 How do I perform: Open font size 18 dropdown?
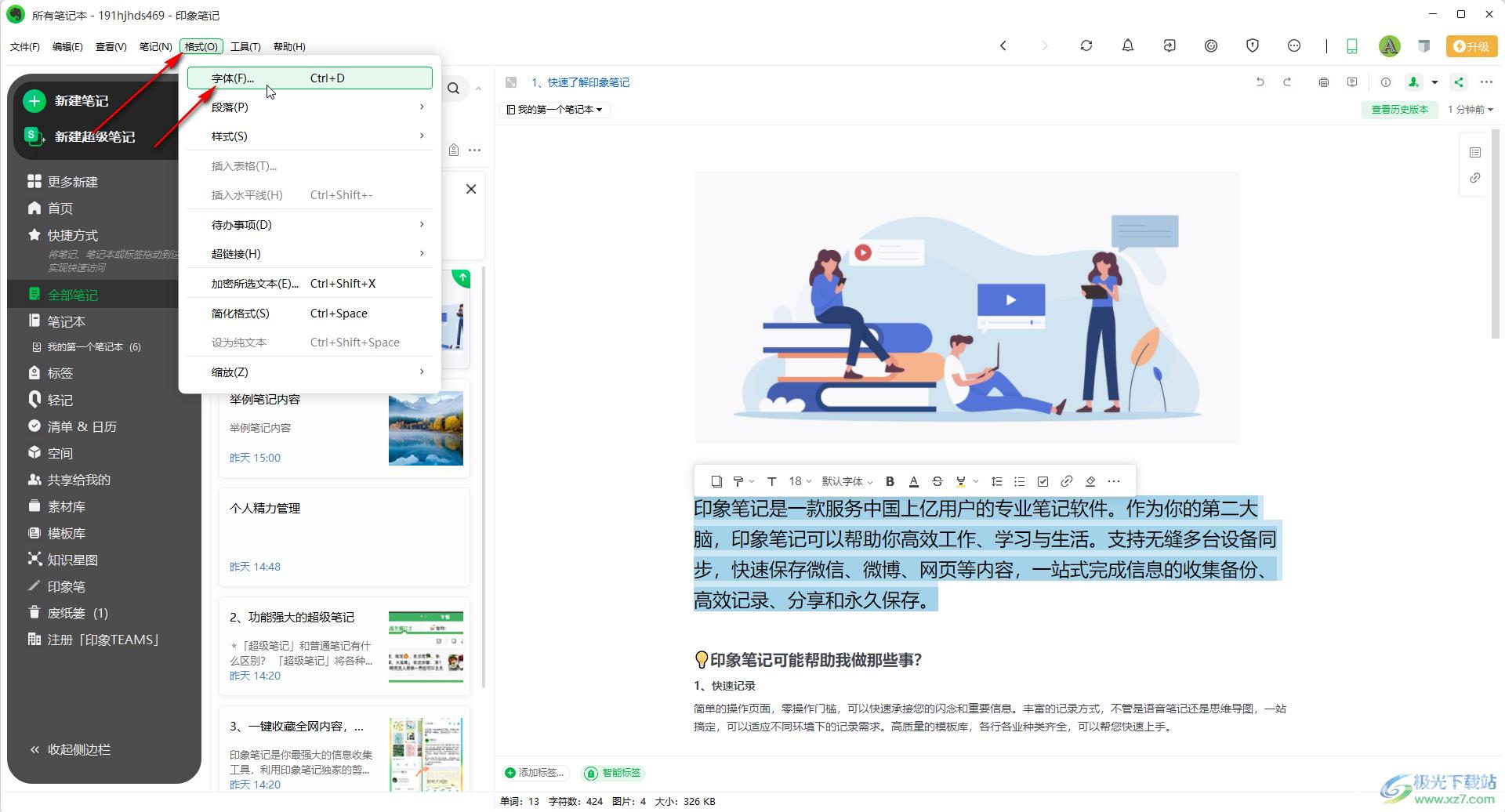[x=800, y=481]
